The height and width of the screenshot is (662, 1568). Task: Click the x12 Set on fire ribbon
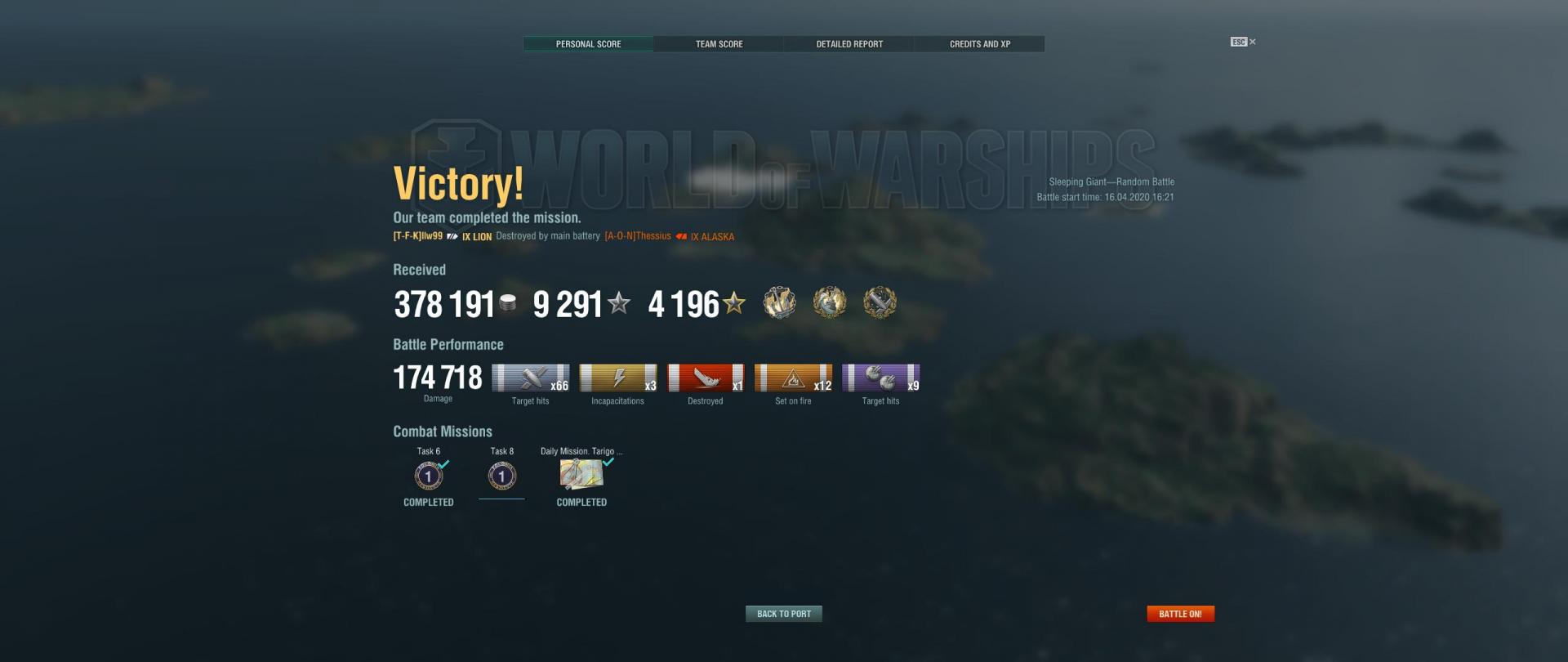click(793, 378)
